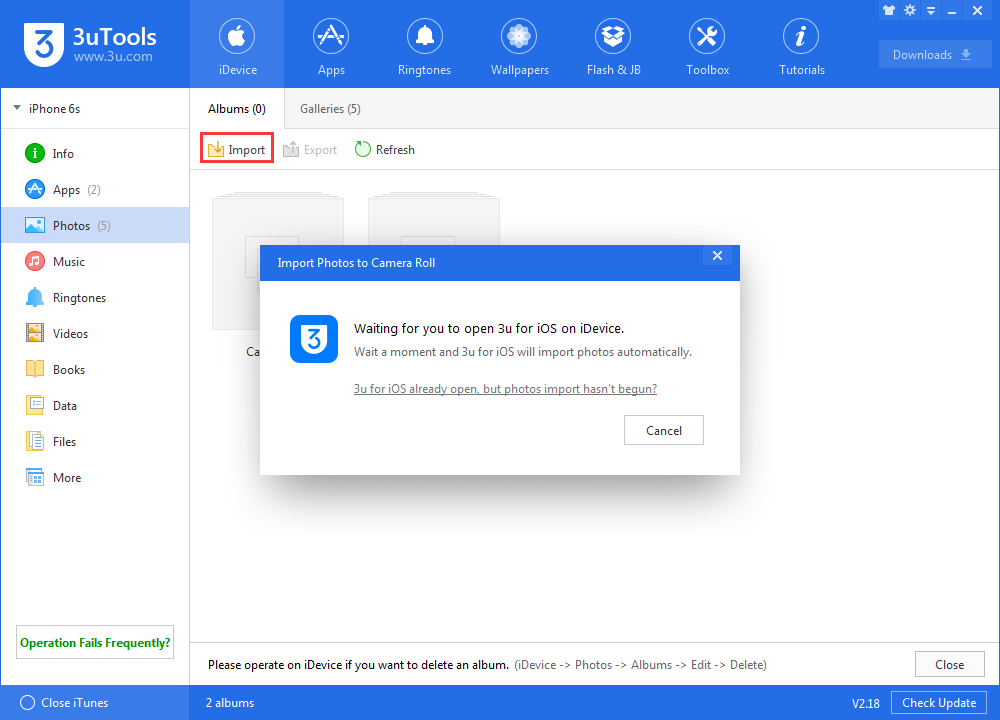The image size is (1000, 720).
Task: Click the 3u for iOS icon in dialog
Action: [x=314, y=339]
